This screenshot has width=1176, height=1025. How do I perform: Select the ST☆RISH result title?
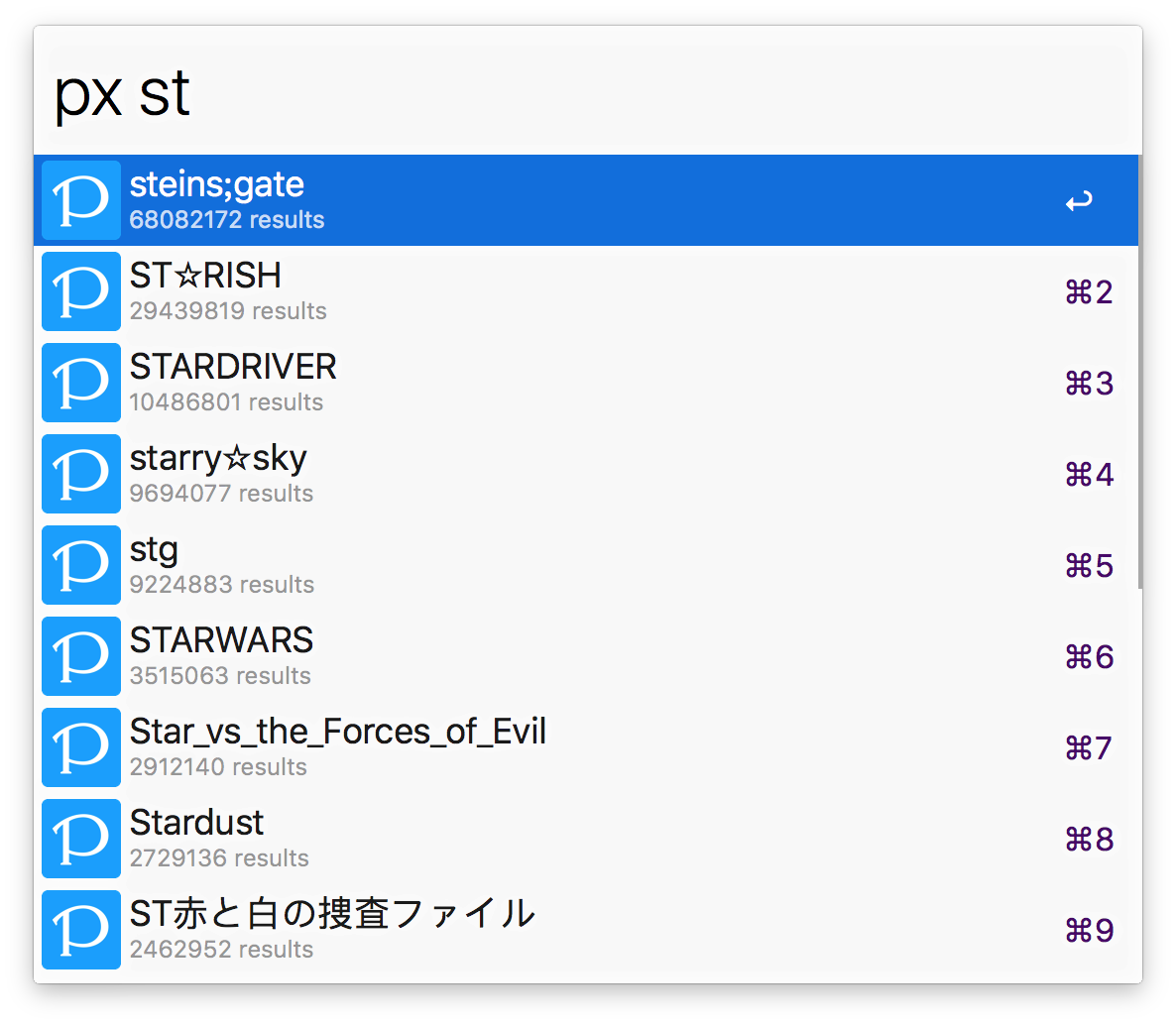[x=205, y=276]
